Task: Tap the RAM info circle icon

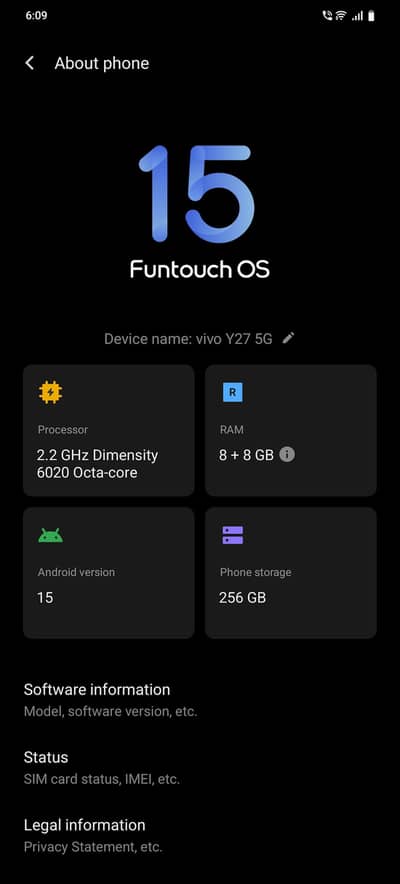Action: [287, 454]
